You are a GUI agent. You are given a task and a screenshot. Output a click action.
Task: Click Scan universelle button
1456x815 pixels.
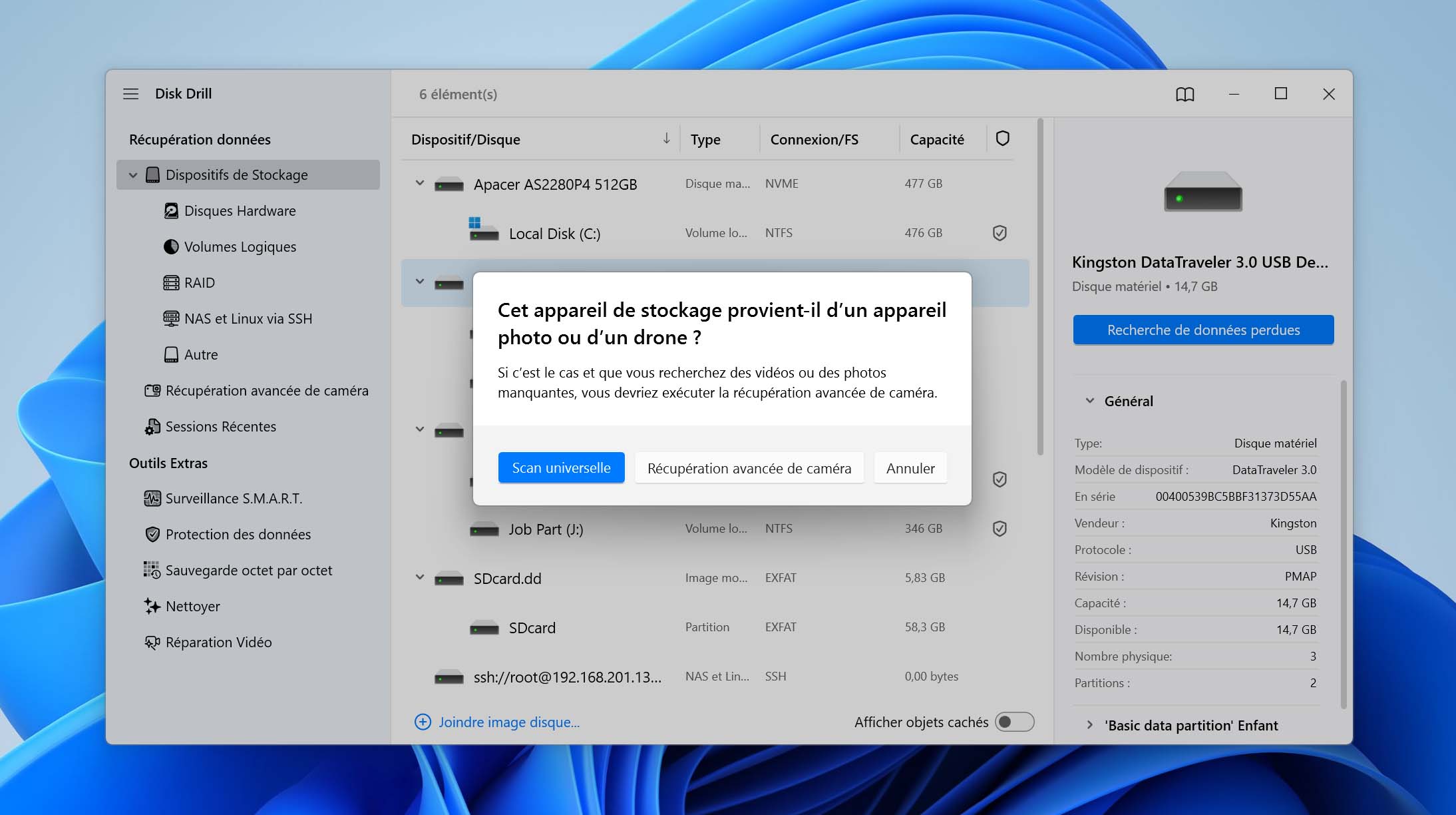tap(561, 468)
